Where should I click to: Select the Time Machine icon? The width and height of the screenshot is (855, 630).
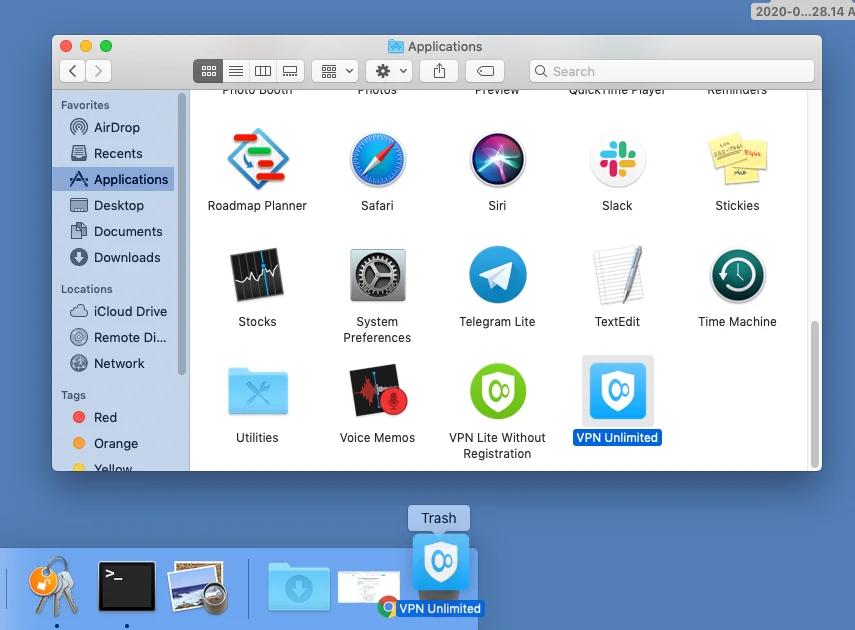point(737,275)
